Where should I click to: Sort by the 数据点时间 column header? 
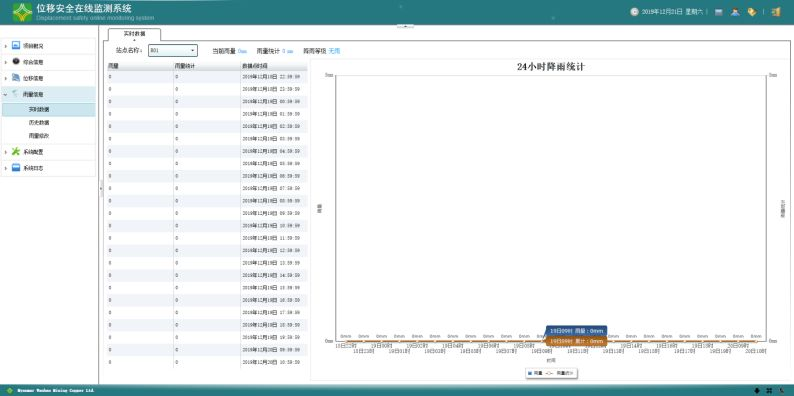tap(274, 66)
